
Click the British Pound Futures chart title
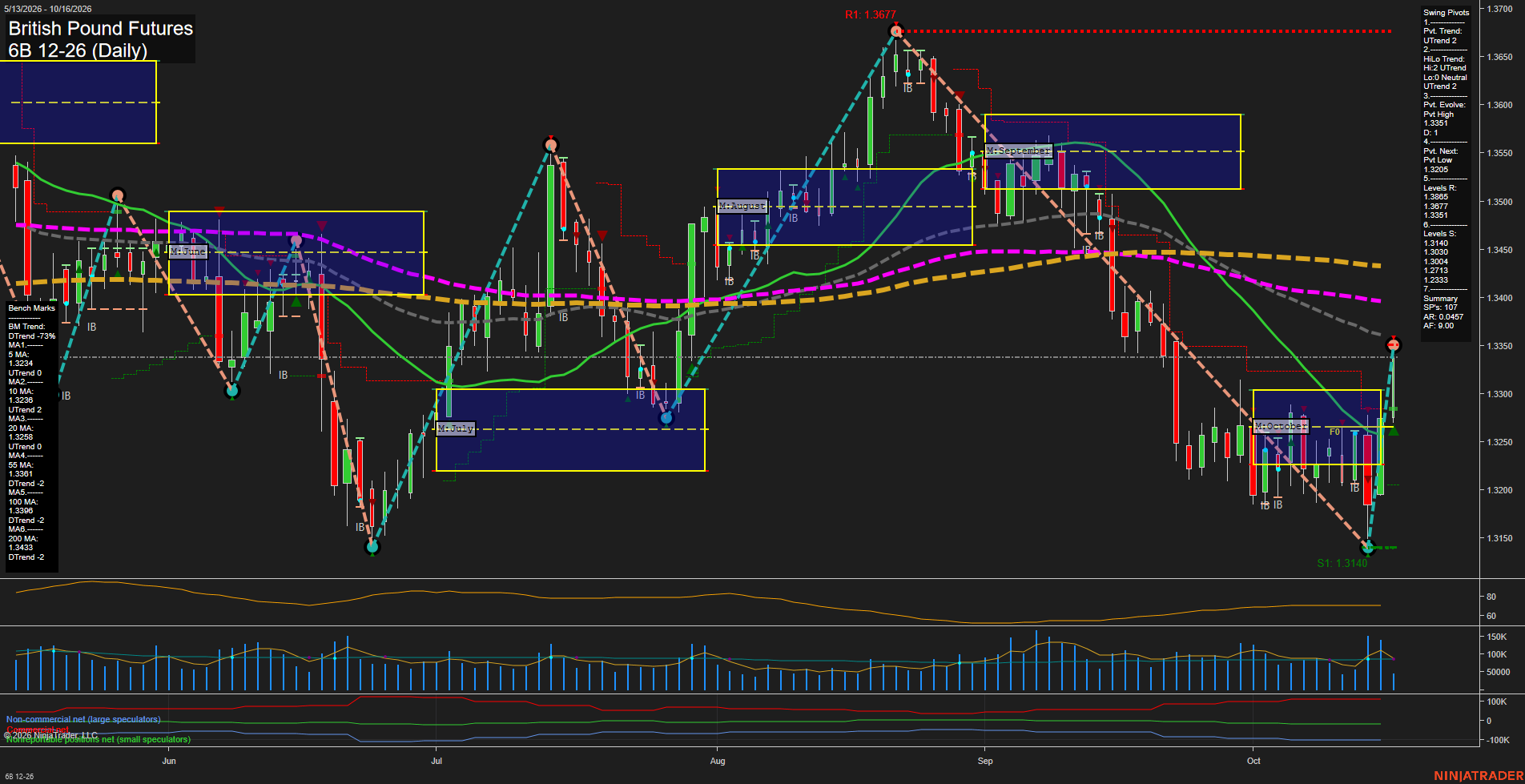click(x=101, y=28)
